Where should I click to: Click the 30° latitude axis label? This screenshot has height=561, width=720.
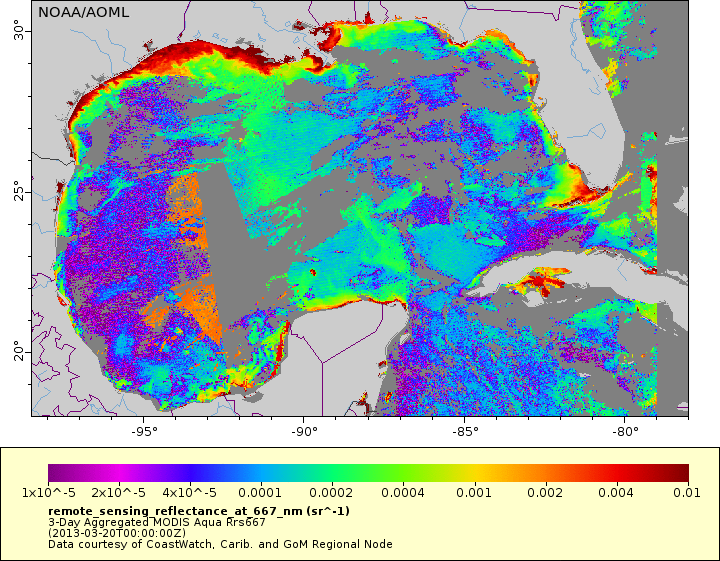pyautogui.click(x=19, y=30)
